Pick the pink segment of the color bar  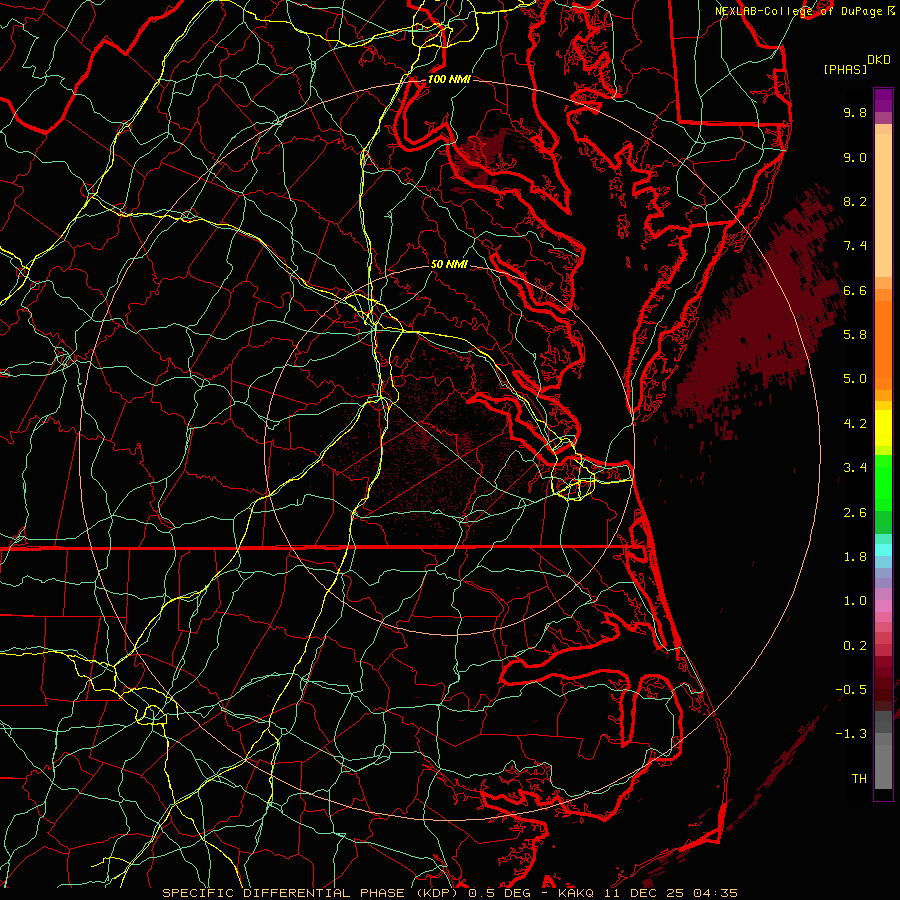[883, 606]
